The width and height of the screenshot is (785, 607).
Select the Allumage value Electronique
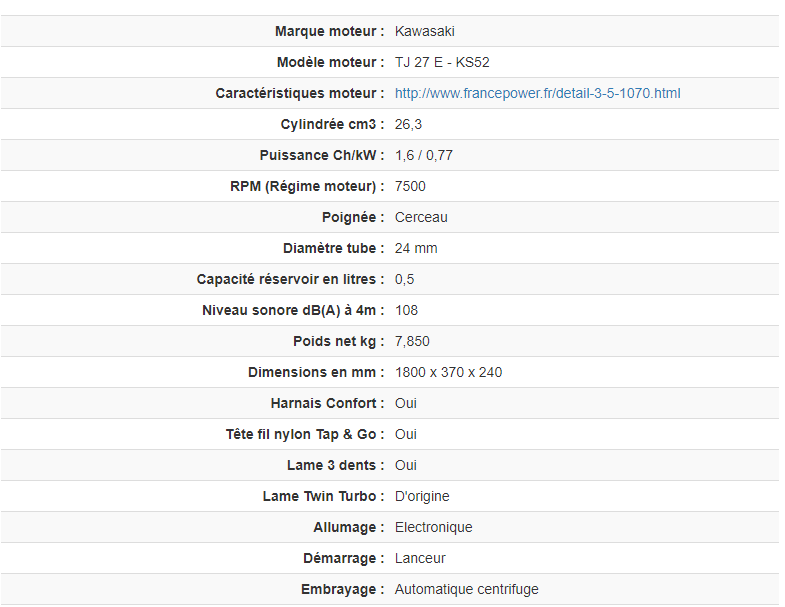pyautogui.click(x=433, y=527)
